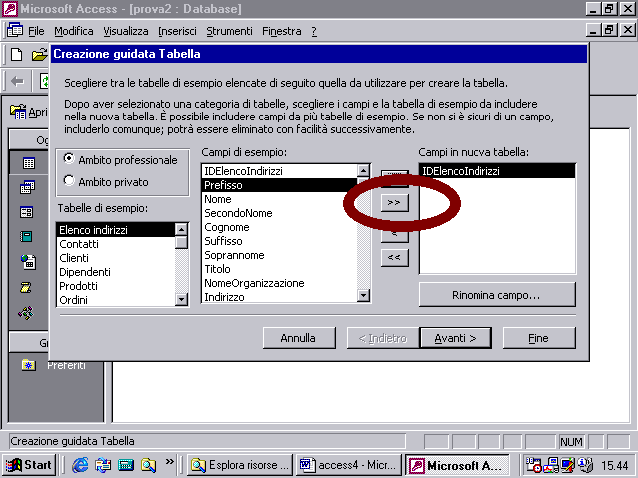Open the Strumenti menu

tap(229, 31)
